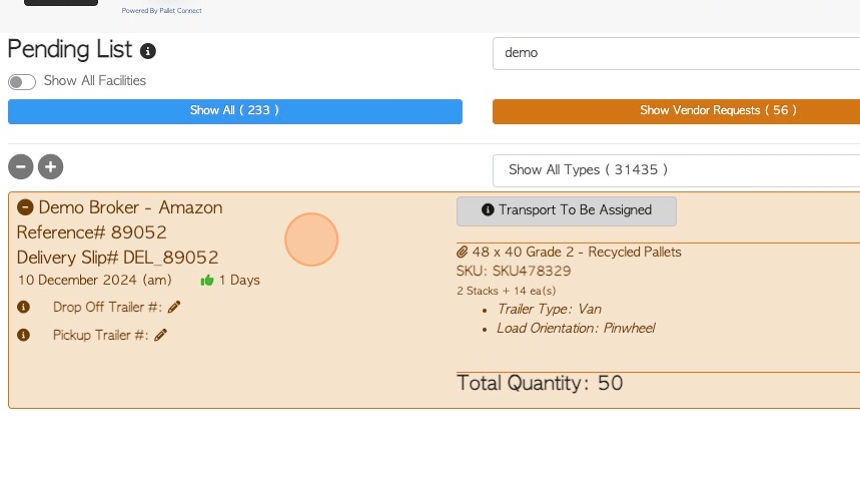Click the 10 December 2024 (am) date
This screenshot has width=860, height=482.
pyautogui.click(x=94, y=280)
